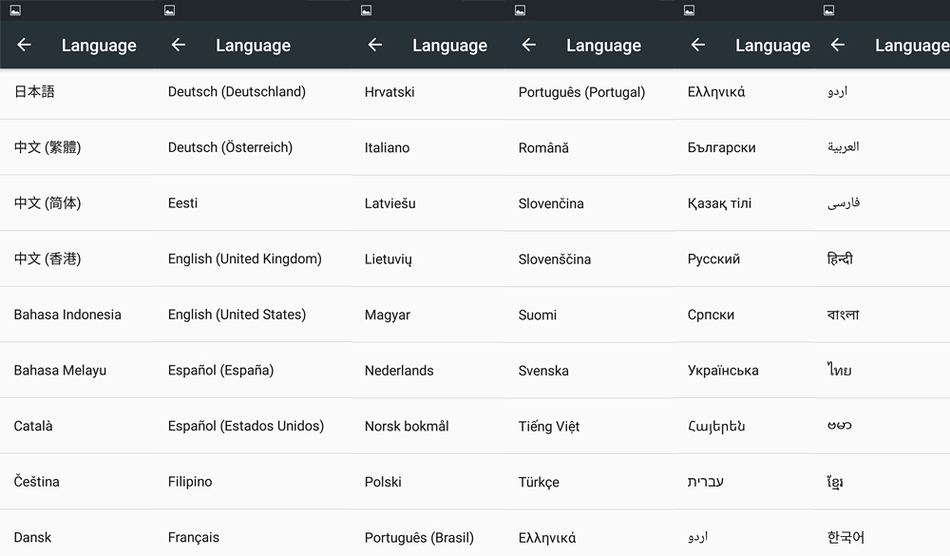Choose Español (Estados Unidos) from list
The image size is (950, 556).
point(246,426)
